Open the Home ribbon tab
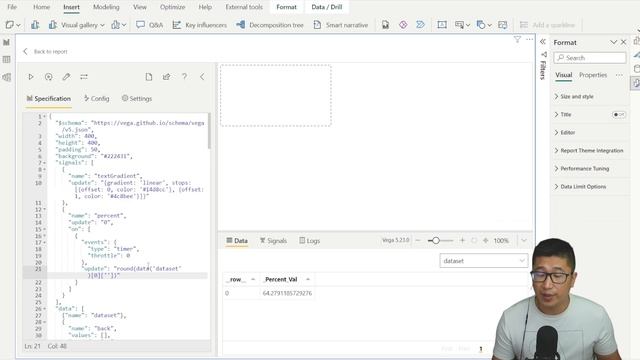 pos(42,7)
